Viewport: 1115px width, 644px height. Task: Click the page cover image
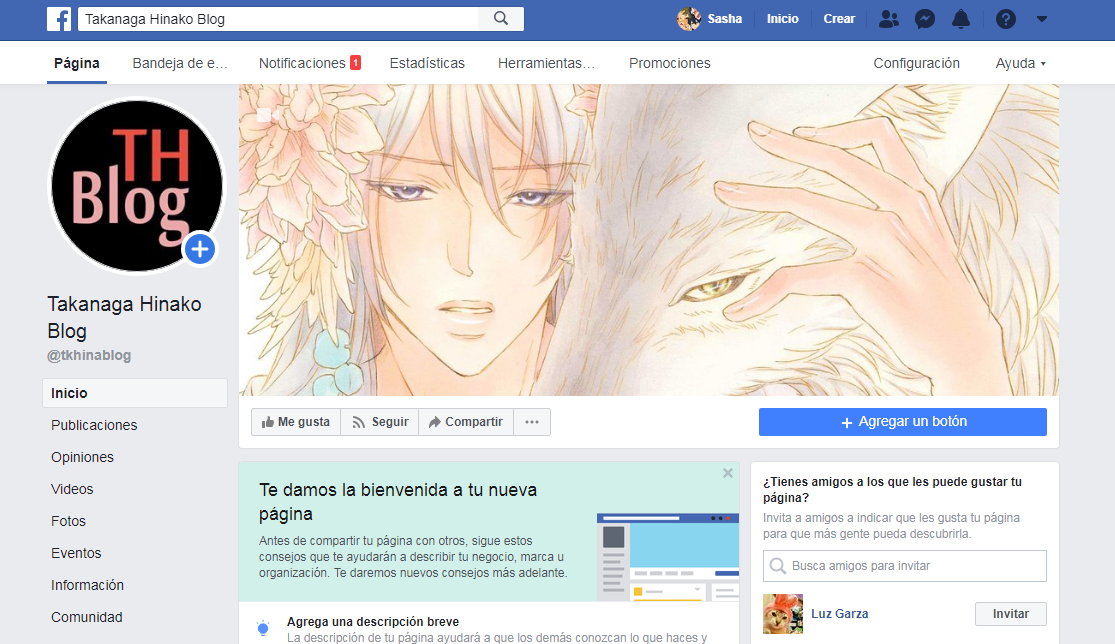(x=649, y=240)
